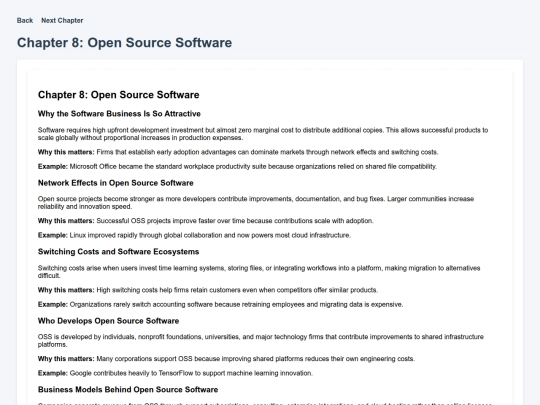The image size is (540, 405).
Task: Click the TensorFlow example sentence
Action: coord(175,373)
